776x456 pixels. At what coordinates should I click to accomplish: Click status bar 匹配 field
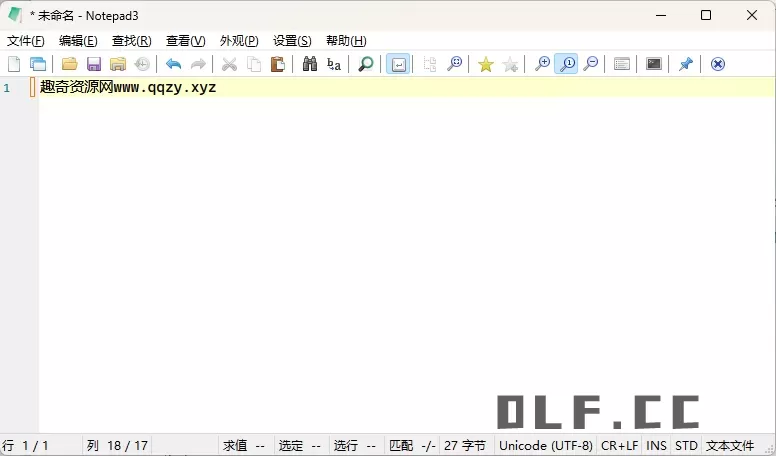412,446
